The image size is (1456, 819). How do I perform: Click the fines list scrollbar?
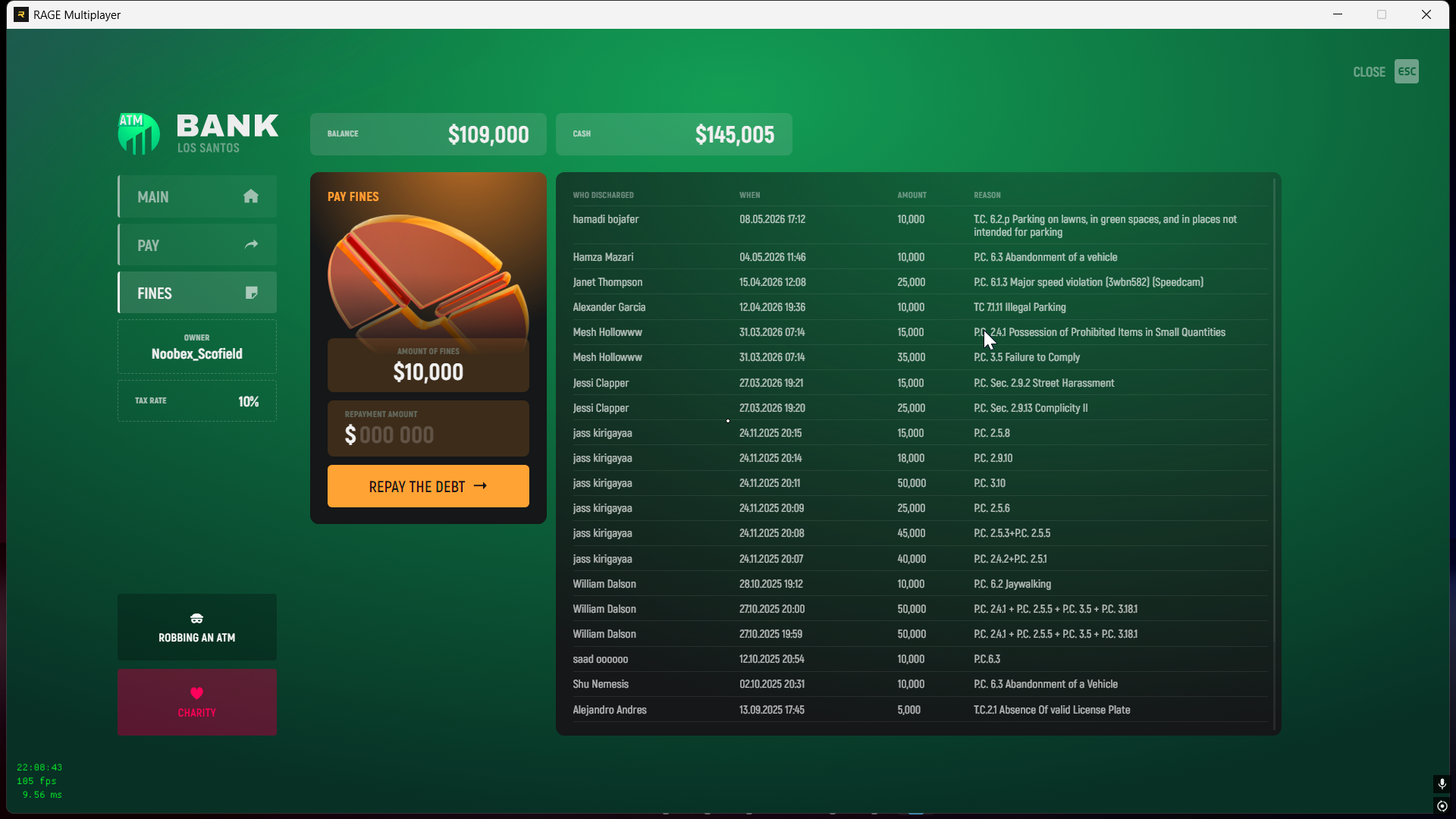1274,453
